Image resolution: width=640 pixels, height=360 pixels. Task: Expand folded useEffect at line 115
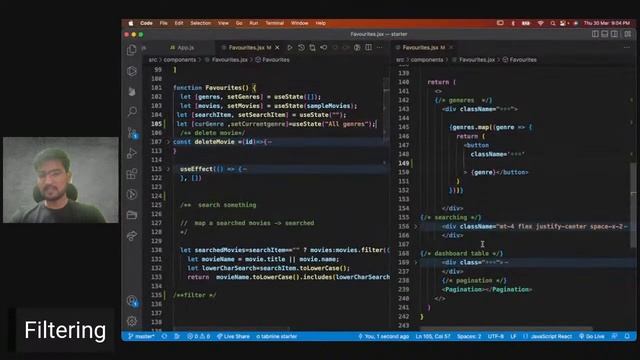coord(167,169)
